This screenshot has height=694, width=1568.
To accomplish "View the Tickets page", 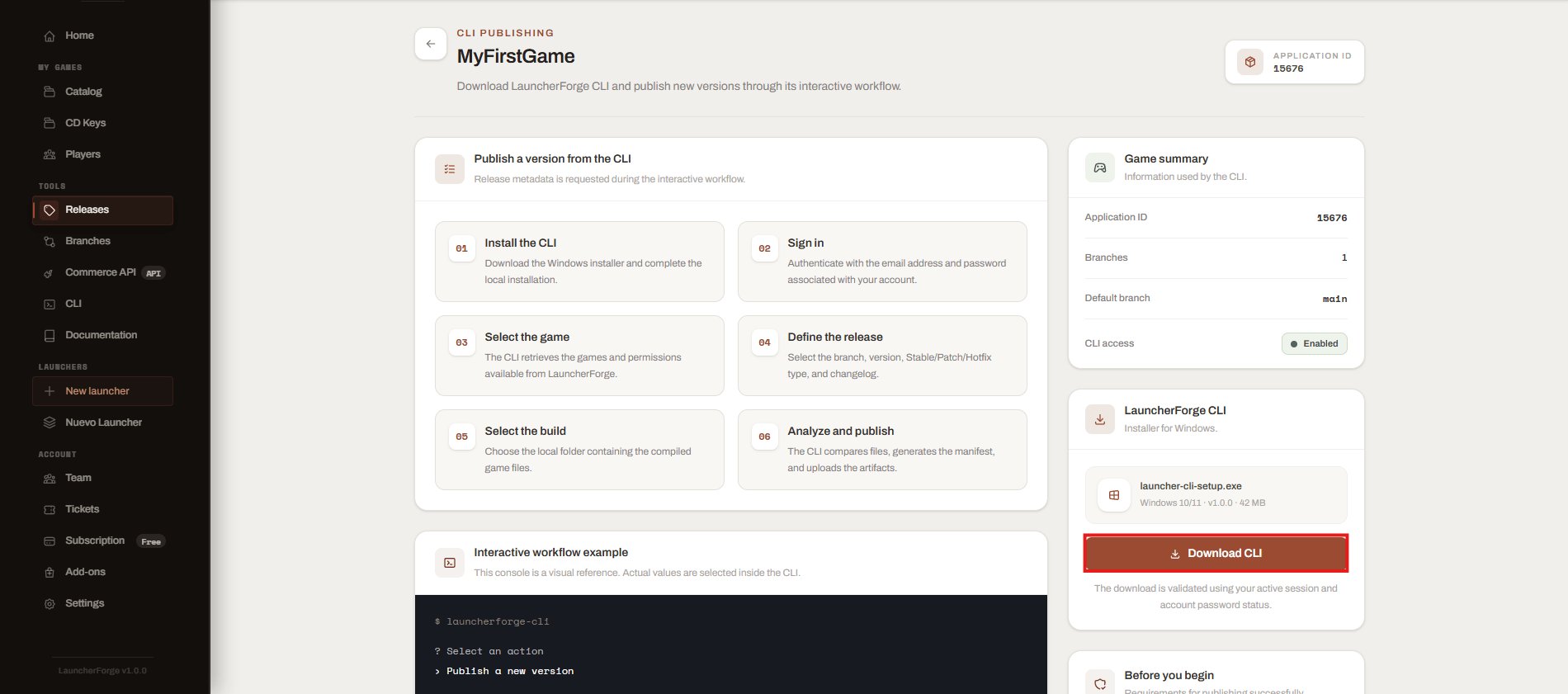I will [102, 510].
